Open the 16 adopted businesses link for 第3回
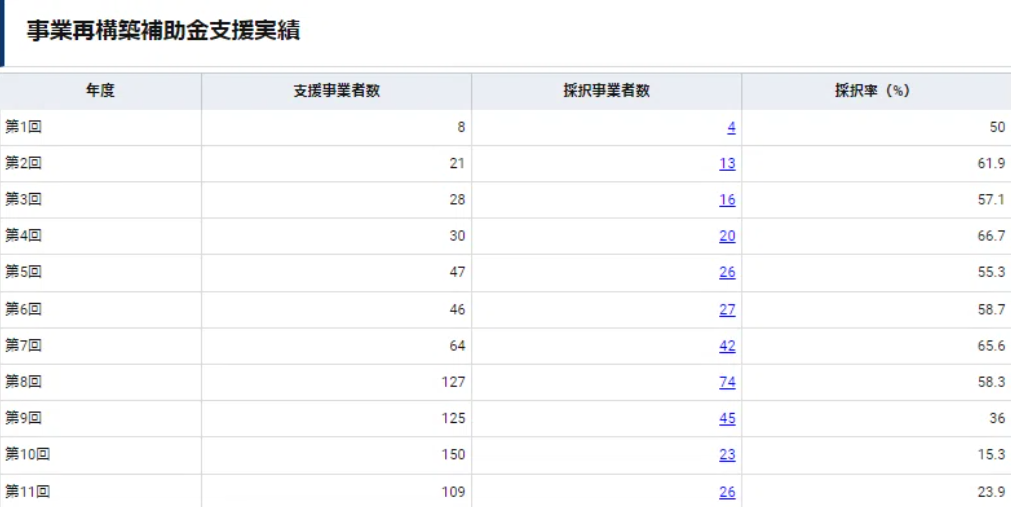 (727, 200)
